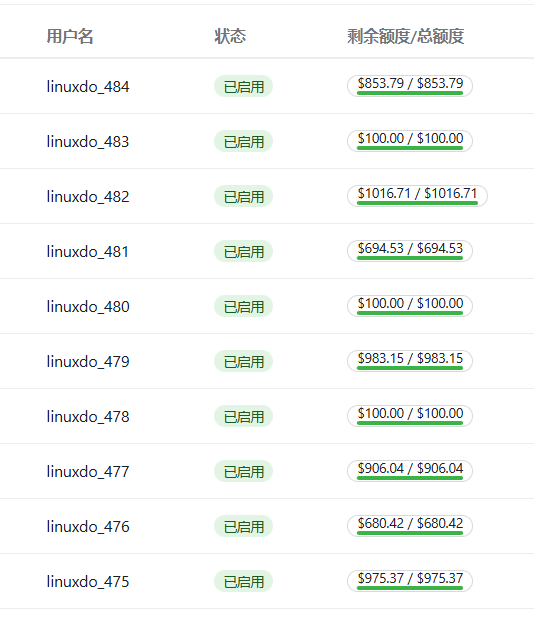Click the 已启用 status tag for linuxdo_483
The image size is (534, 623).
point(244,141)
